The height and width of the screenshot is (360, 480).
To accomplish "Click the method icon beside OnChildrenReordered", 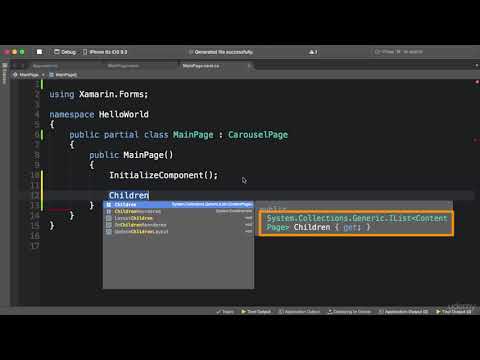I will pos(109,225).
